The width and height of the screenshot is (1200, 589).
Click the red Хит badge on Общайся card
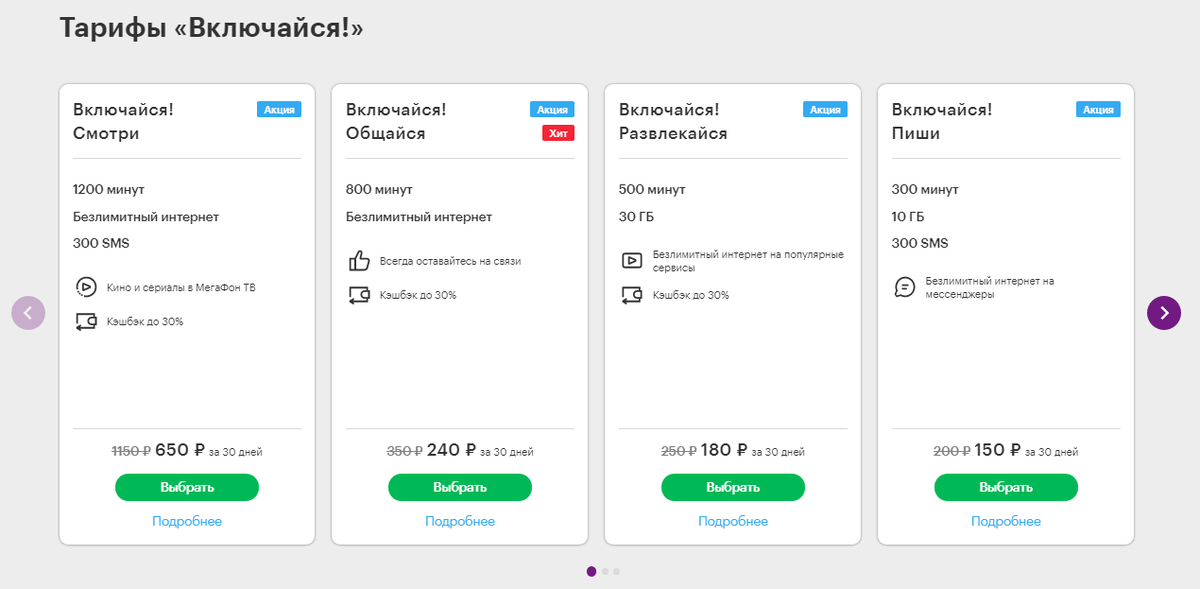[558, 133]
